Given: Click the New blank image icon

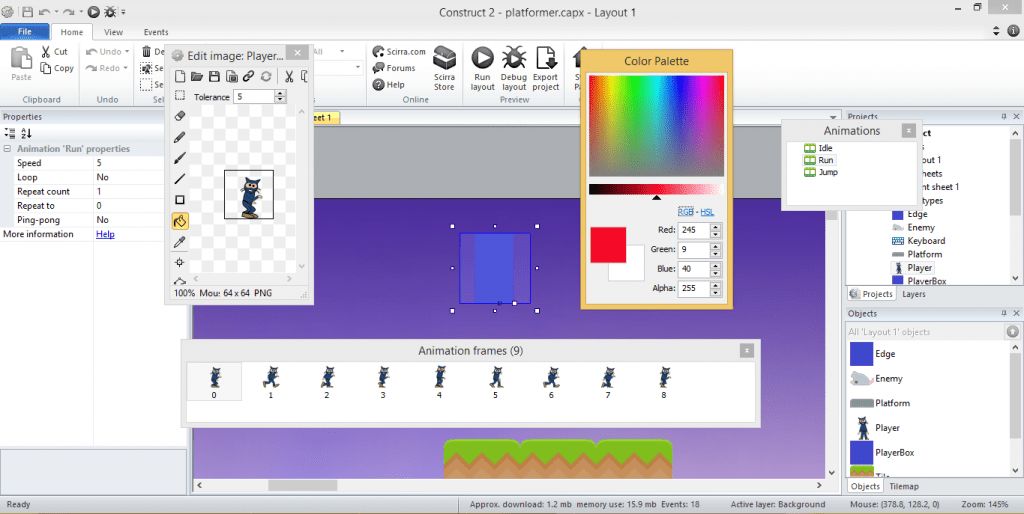Looking at the screenshot, I should tap(180, 76).
